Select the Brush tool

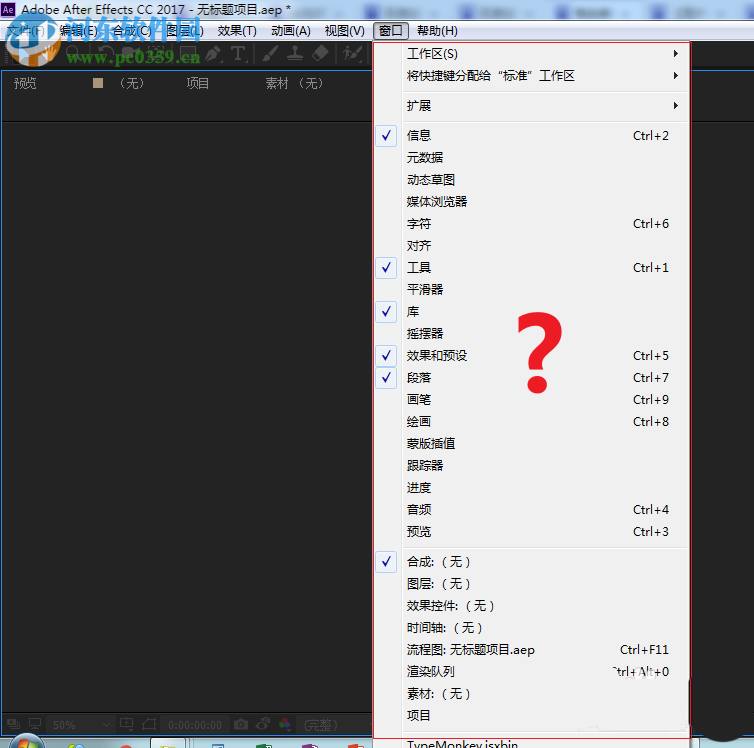point(270,53)
